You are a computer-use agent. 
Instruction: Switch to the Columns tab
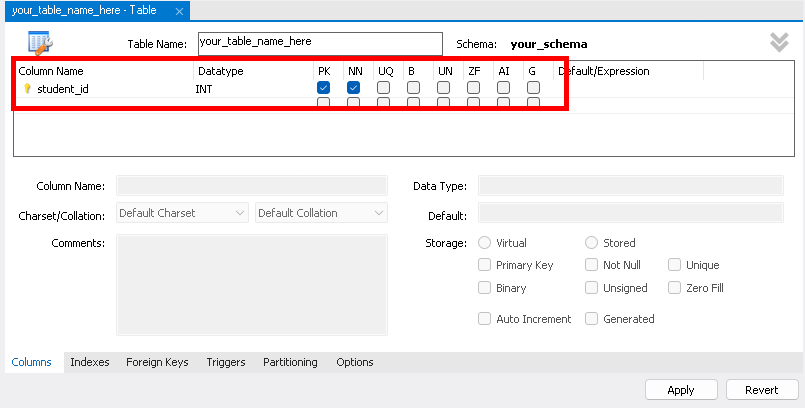coord(31,362)
